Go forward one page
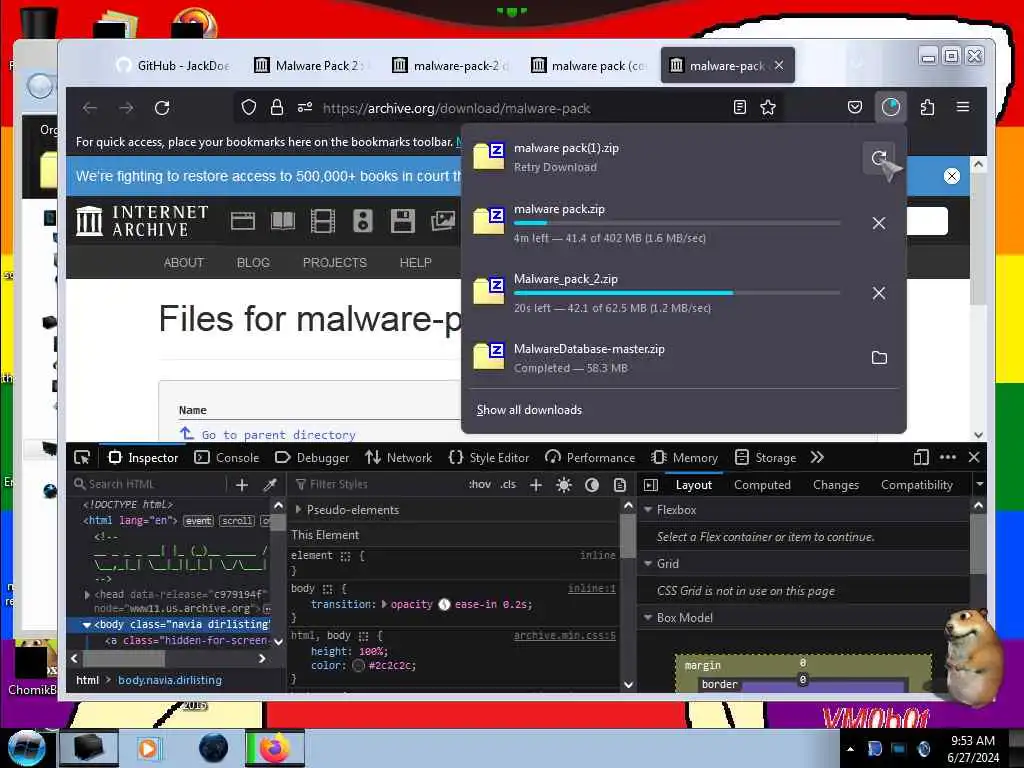The width and height of the screenshot is (1024, 768). pyautogui.click(x=126, y=108)
